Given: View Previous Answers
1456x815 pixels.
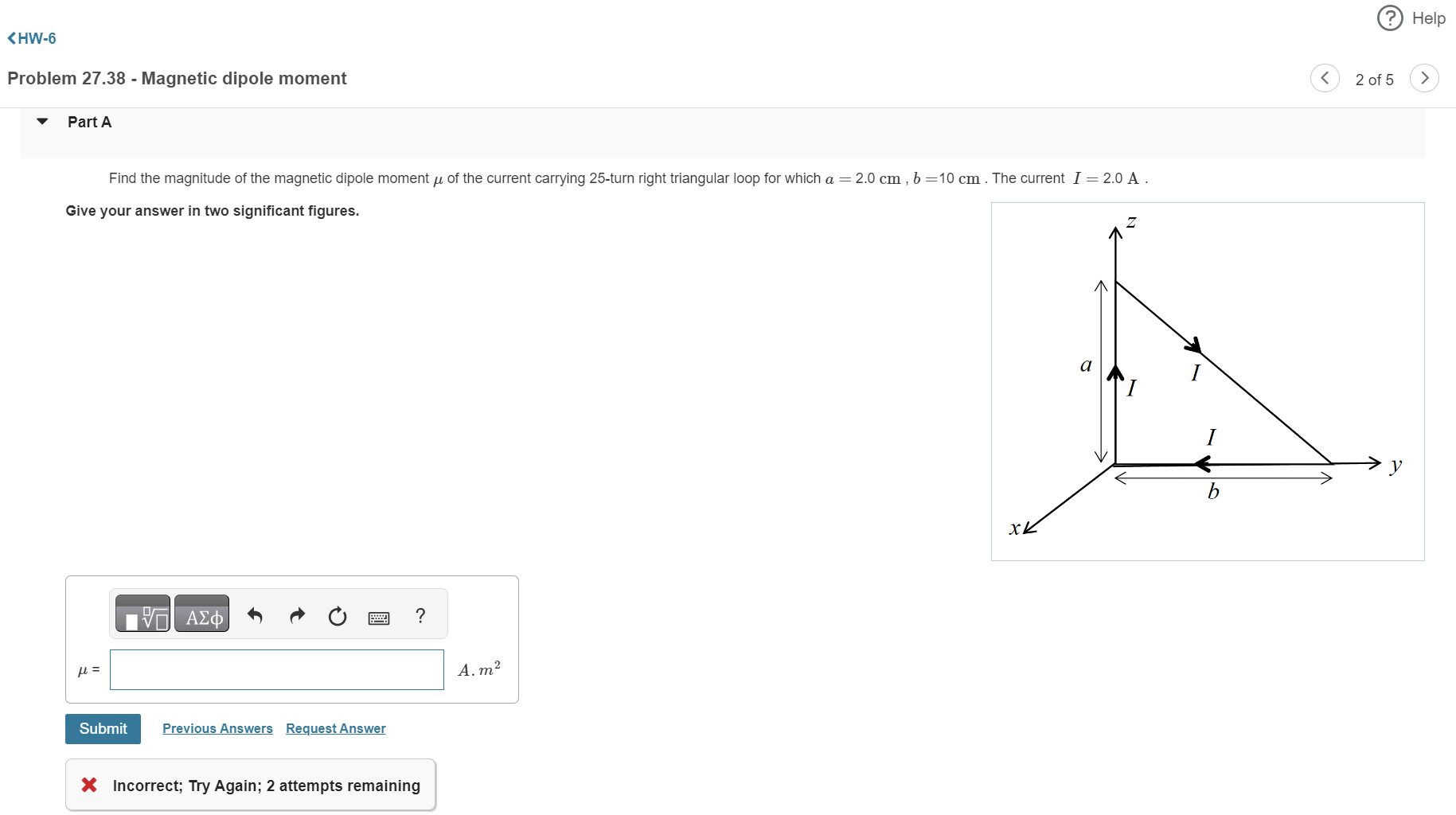Looking at the screenshot, I should point(217,728).
